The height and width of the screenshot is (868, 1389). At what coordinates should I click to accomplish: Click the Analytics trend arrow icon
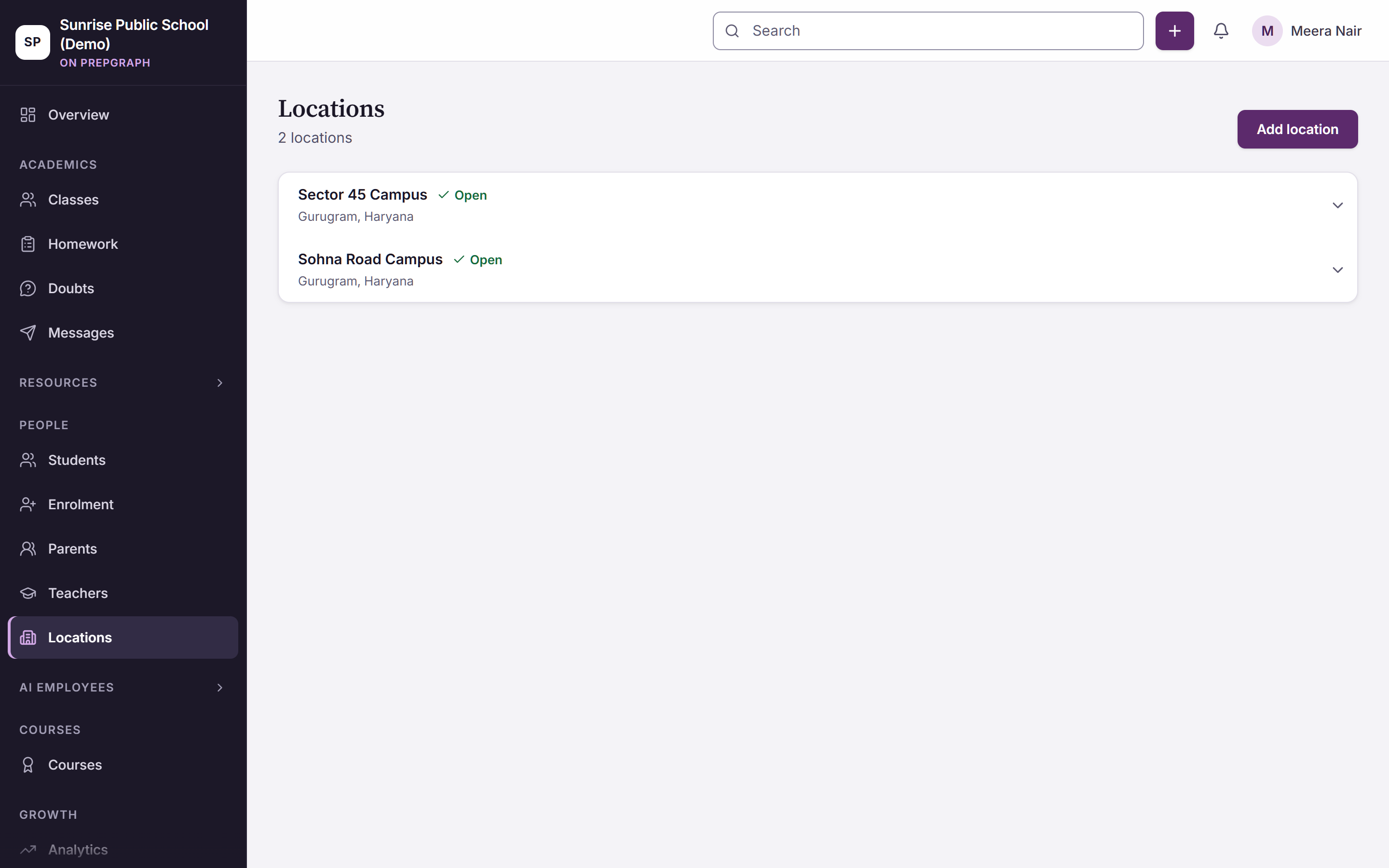pos(27,849)
